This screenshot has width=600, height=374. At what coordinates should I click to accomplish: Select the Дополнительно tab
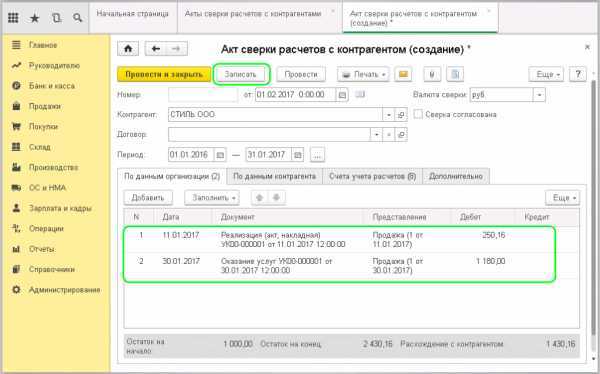456,176
